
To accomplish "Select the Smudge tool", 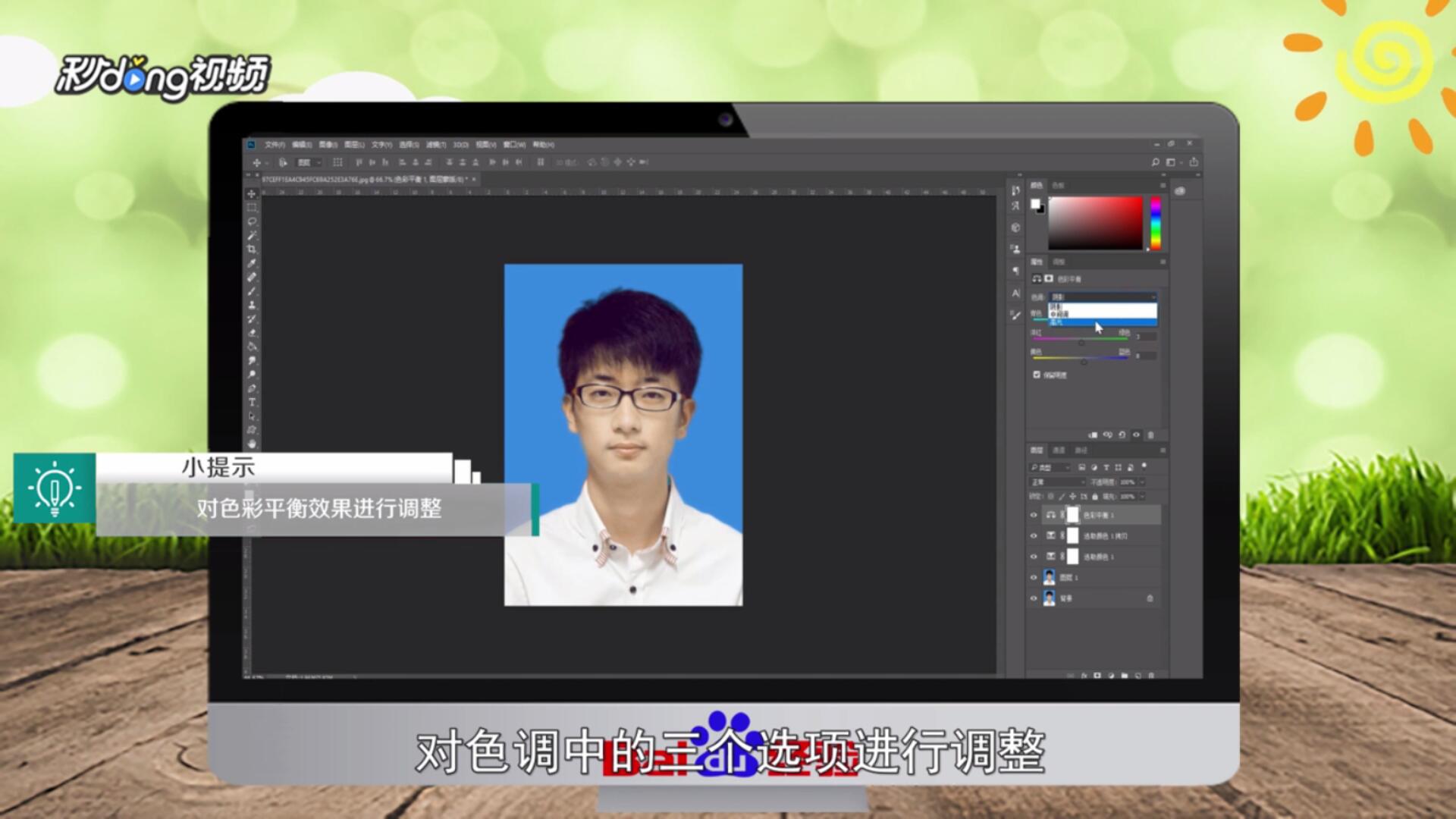I will (x=252, y=359).
